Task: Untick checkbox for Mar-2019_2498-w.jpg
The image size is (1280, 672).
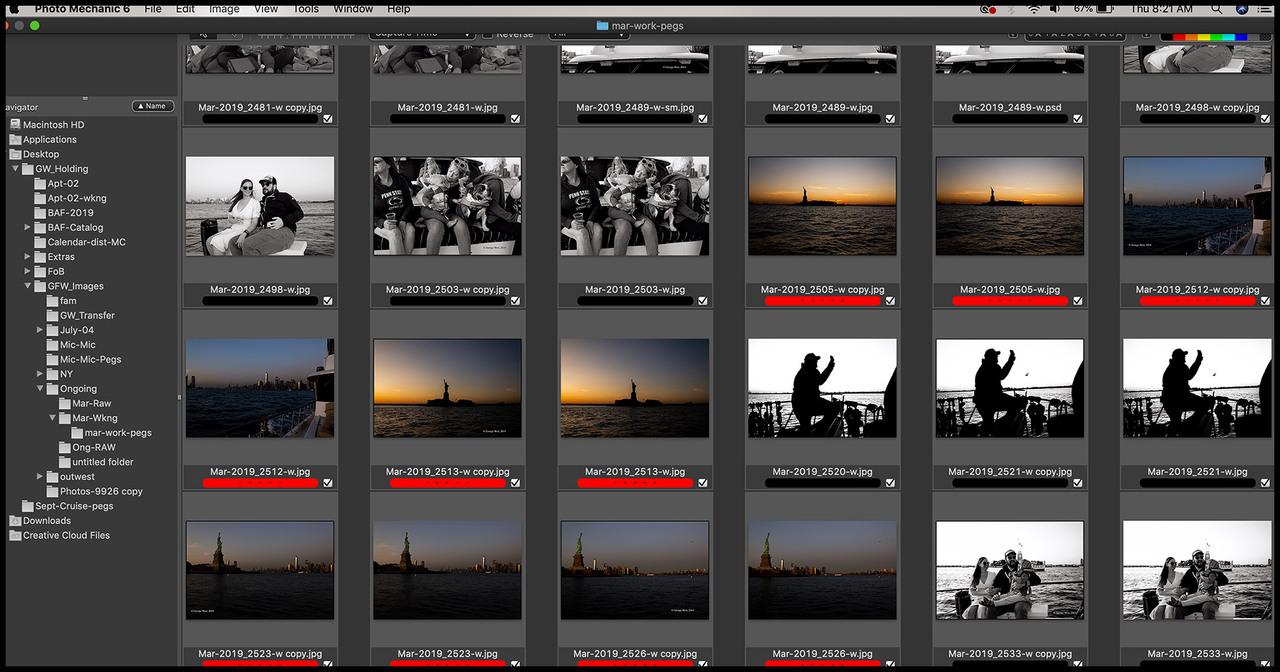Action: (x=328, y=300)
